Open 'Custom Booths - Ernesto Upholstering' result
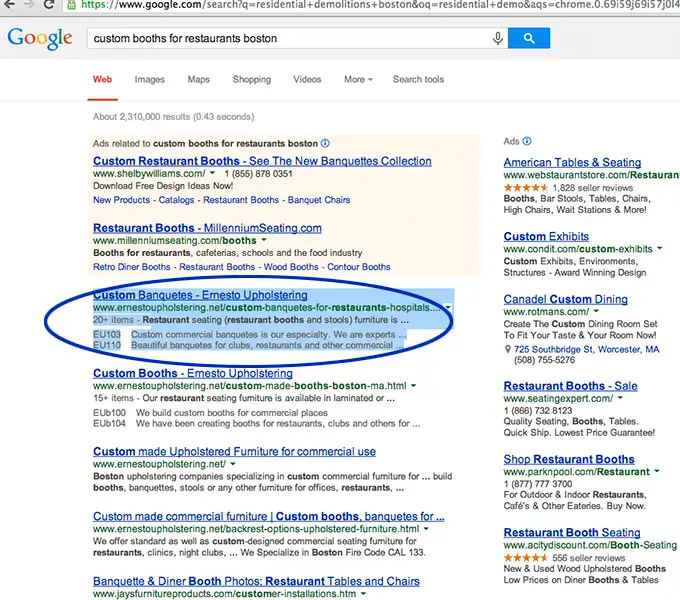 click(179, 373)
